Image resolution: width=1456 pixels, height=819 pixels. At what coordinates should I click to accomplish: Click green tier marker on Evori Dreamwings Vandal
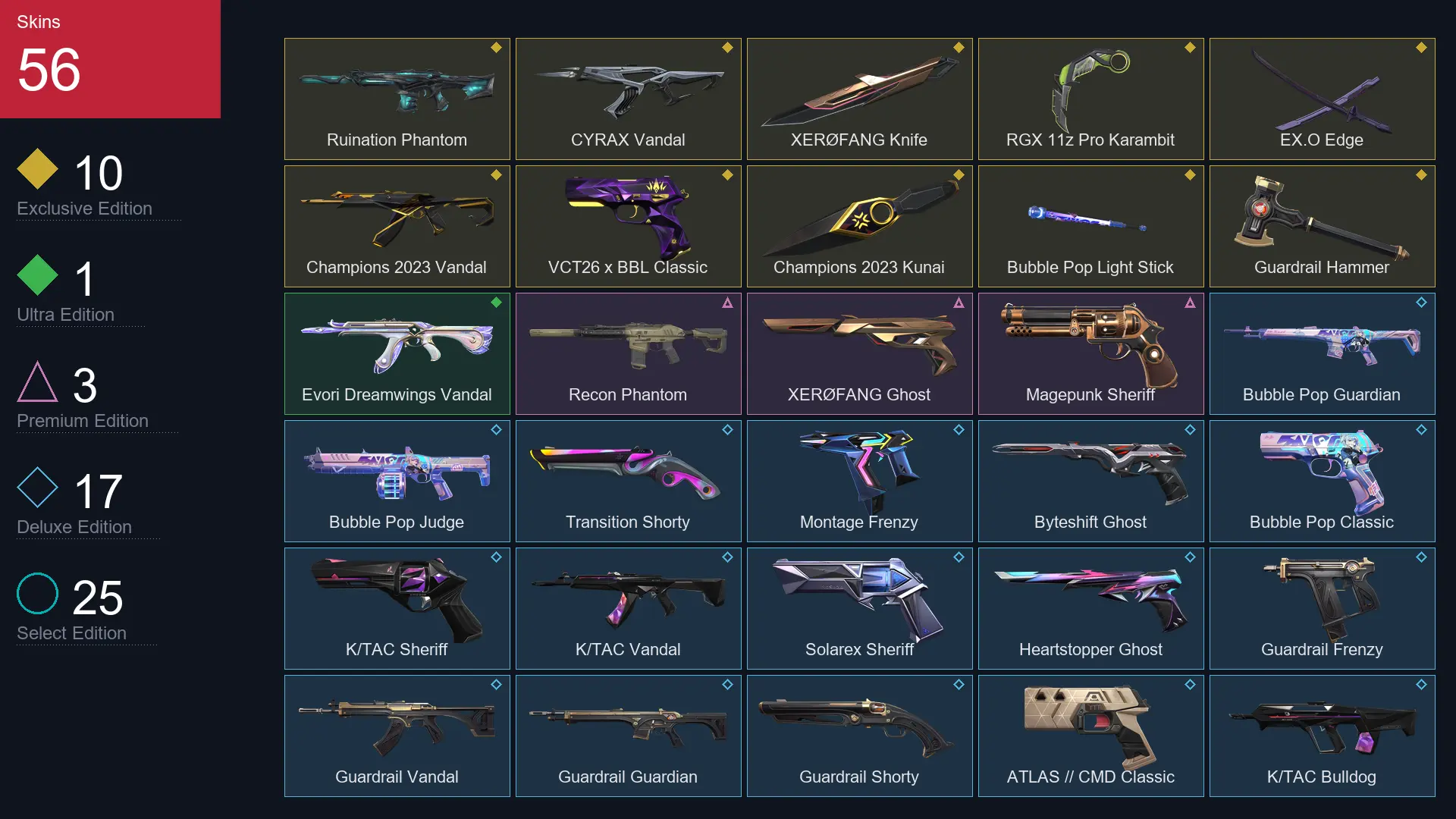pos(496,303)
